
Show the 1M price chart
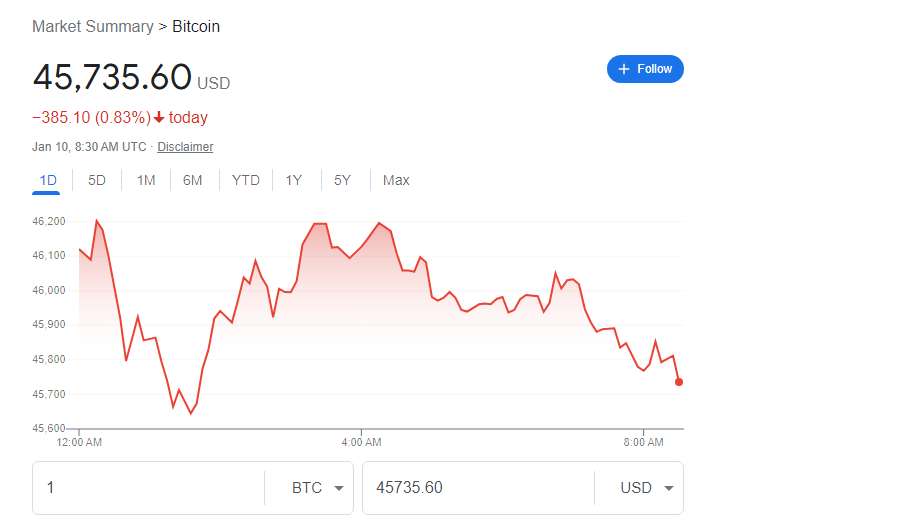point(146,181)
